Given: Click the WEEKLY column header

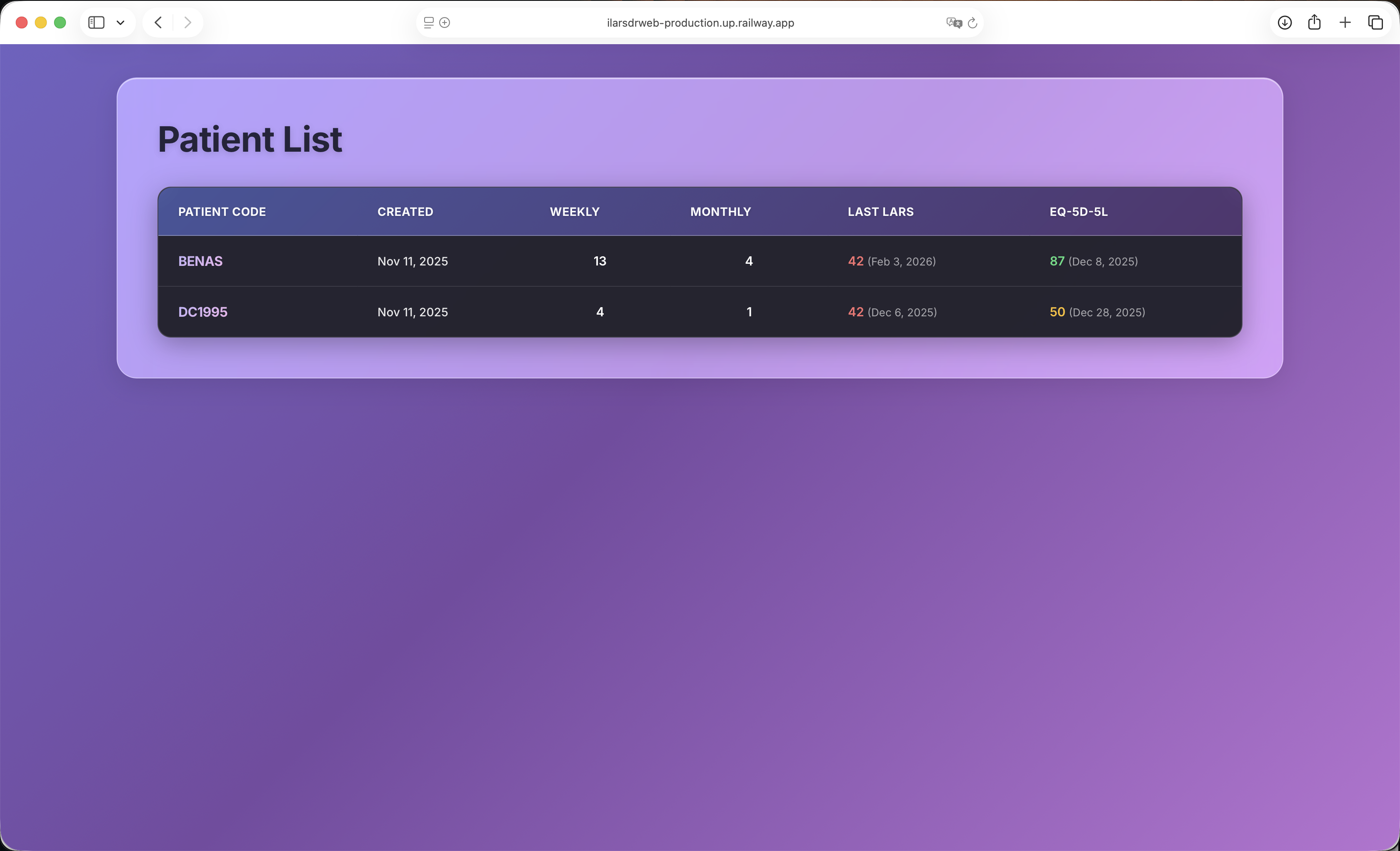Looking at the screenshot, I should (575, 211).
